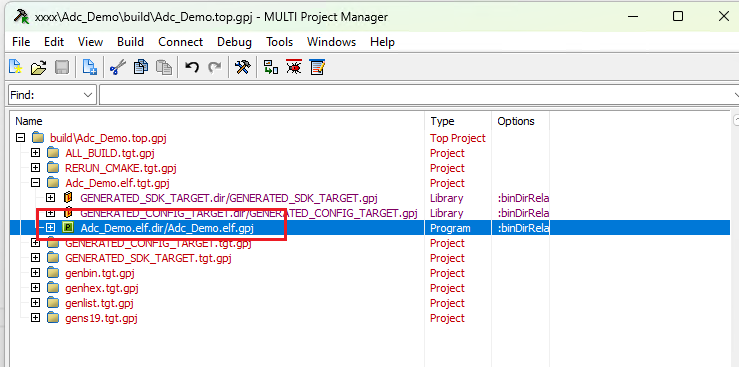Open the Connect menu

coord(181,42)
